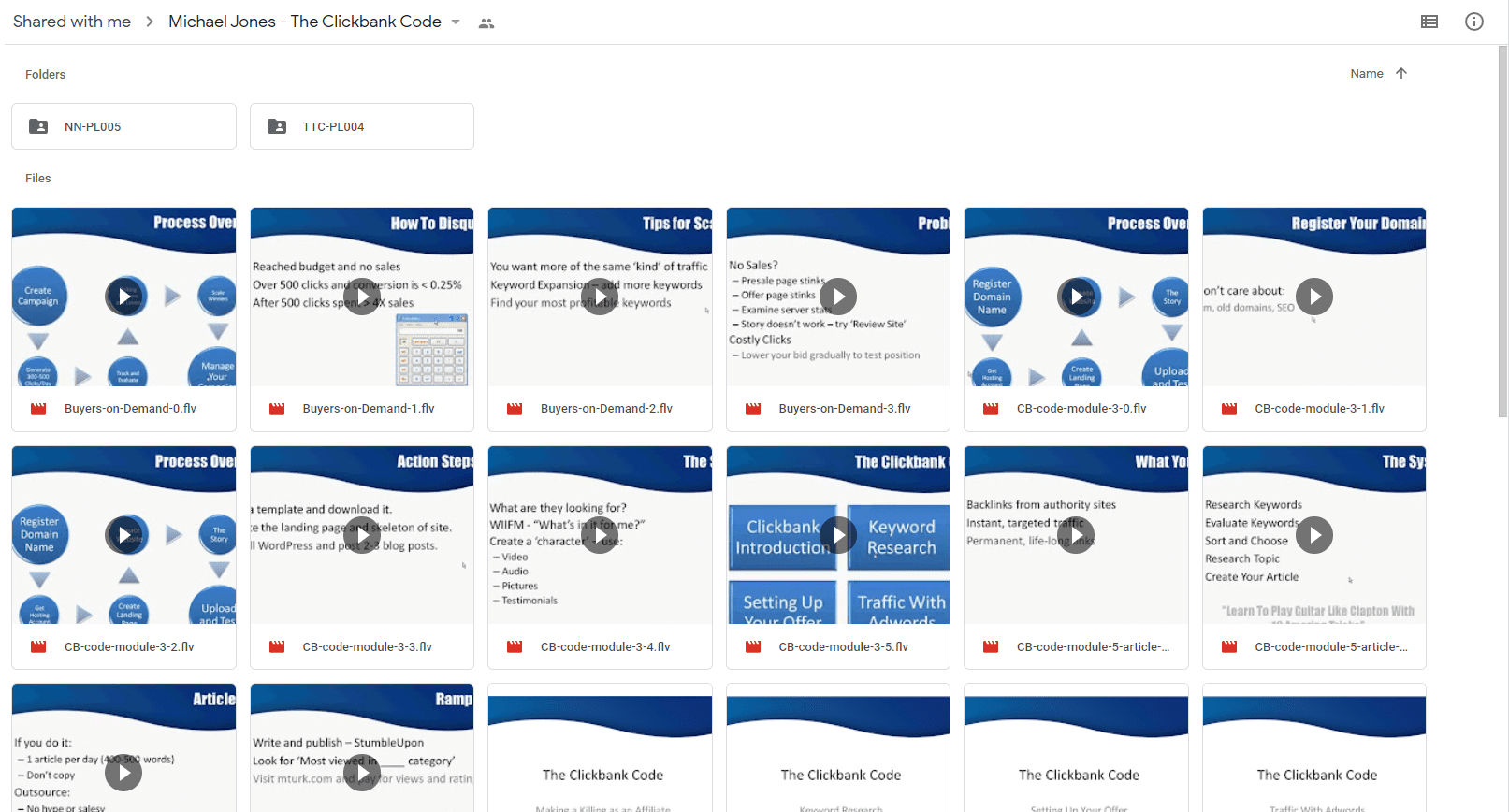
Task: Click the Files section heading
Action: point(38,178)
